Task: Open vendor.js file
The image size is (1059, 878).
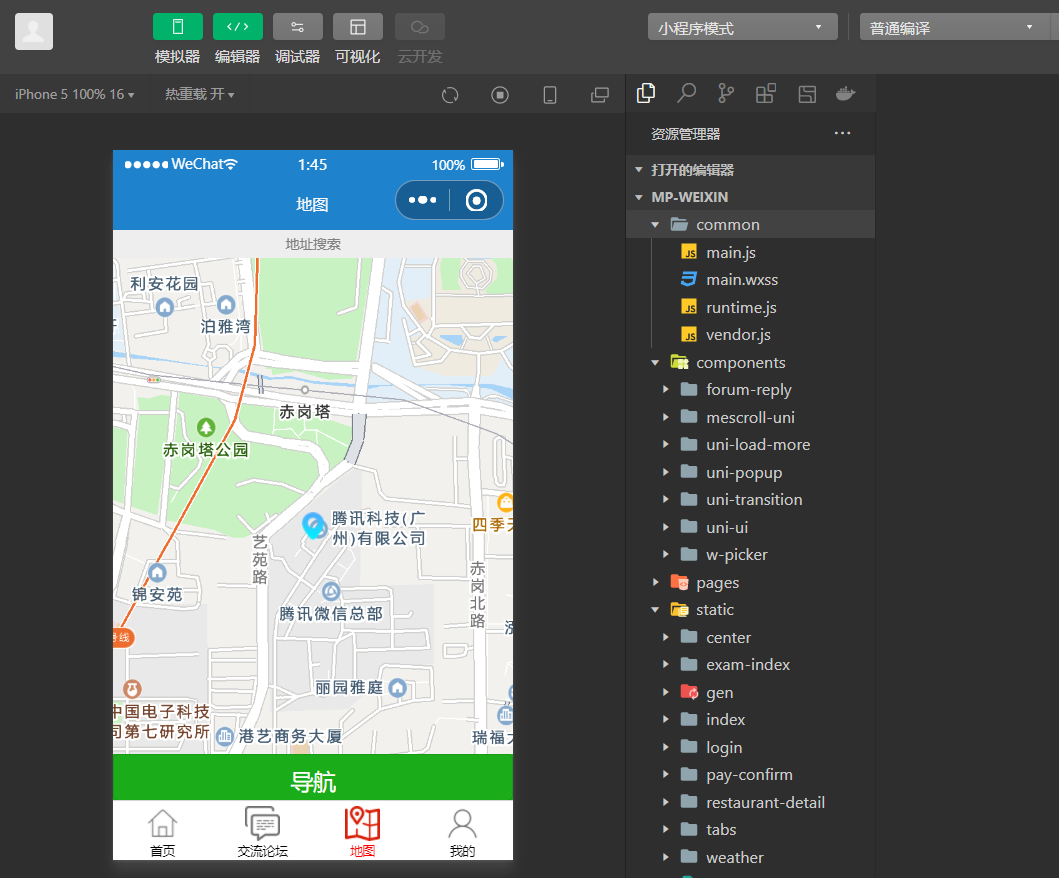Action: (751, 334)
